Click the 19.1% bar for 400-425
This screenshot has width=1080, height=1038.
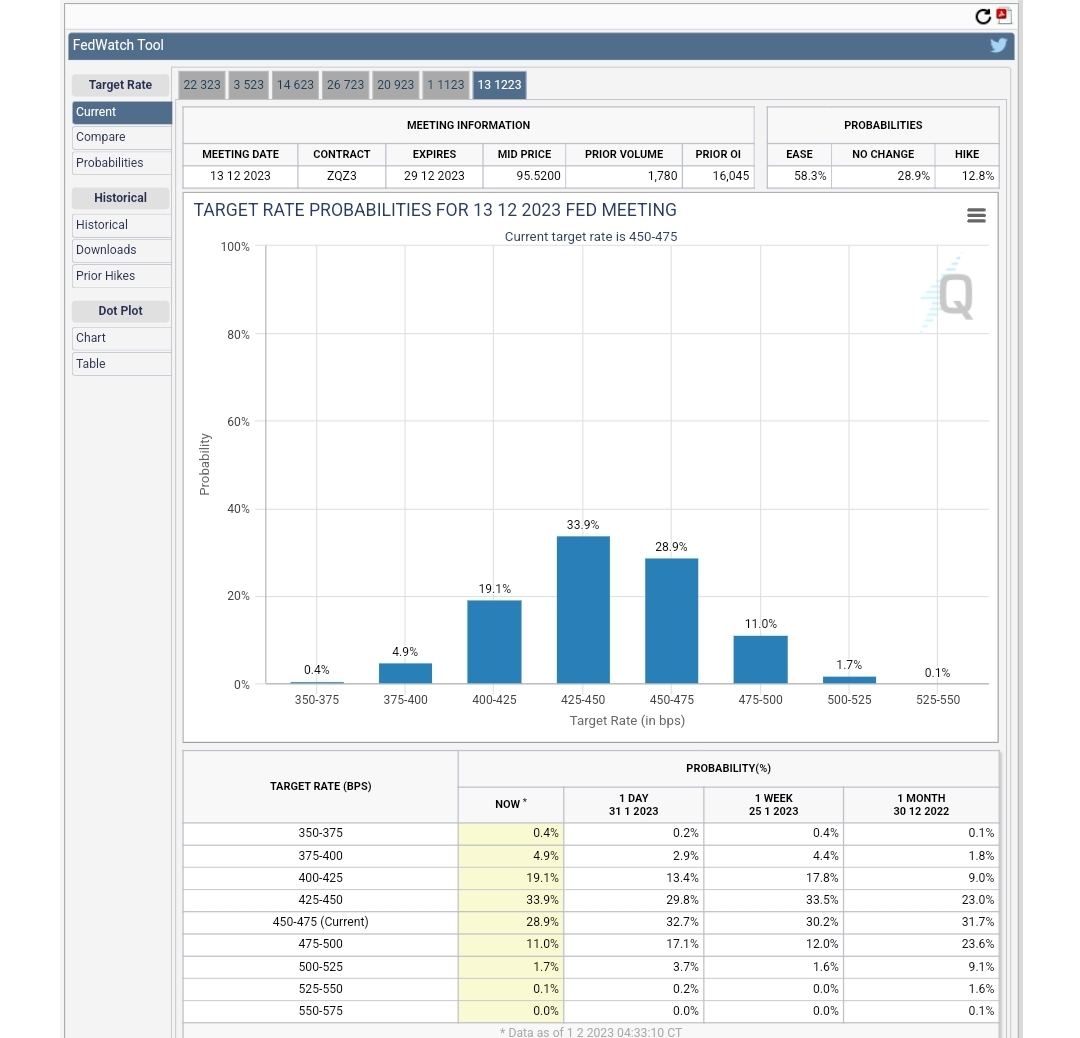pos(494,642)
